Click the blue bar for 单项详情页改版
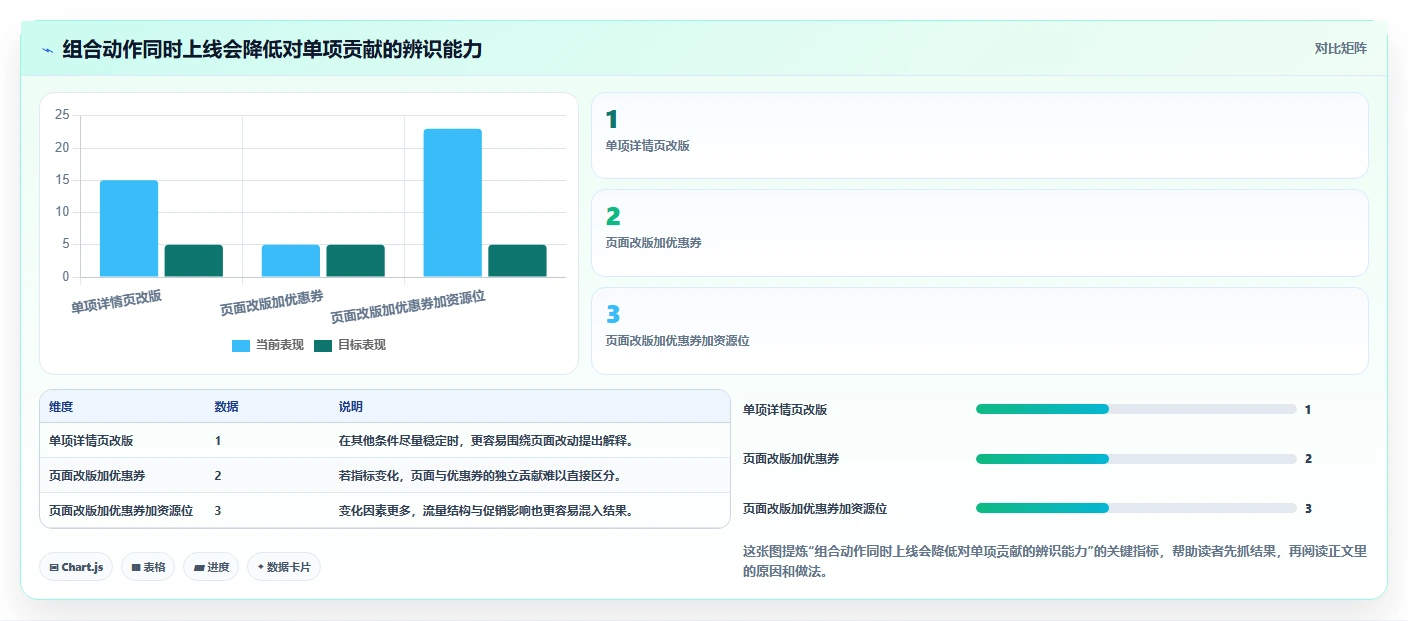This screenshot has height=621, width=1408. [x=129, y=228]
